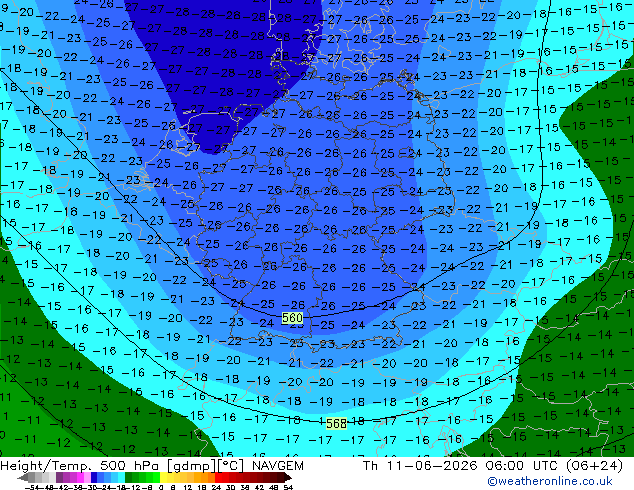Click the [gdmp] unit label
Viewport: 634px width, 490px height.
(x=190, y=466)
